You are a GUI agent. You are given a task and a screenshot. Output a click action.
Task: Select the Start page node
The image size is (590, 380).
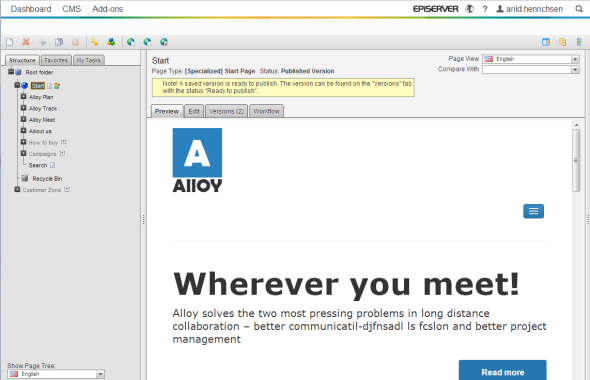coord(38,86)
